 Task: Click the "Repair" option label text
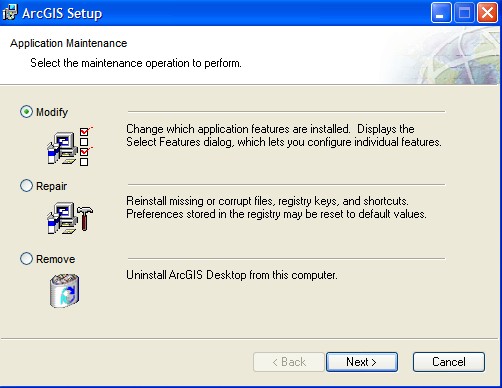click(51, 186)
